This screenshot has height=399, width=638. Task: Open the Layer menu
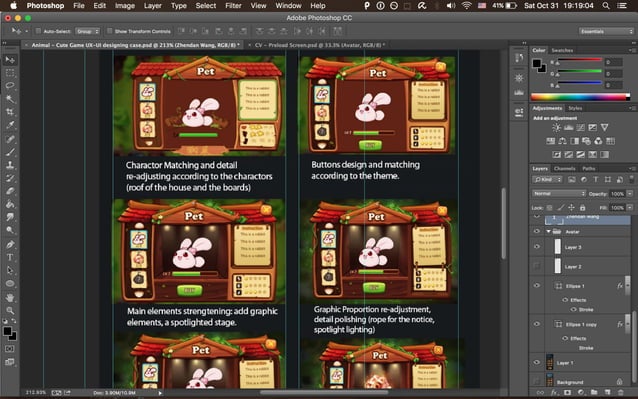click(x=153, y=6)
